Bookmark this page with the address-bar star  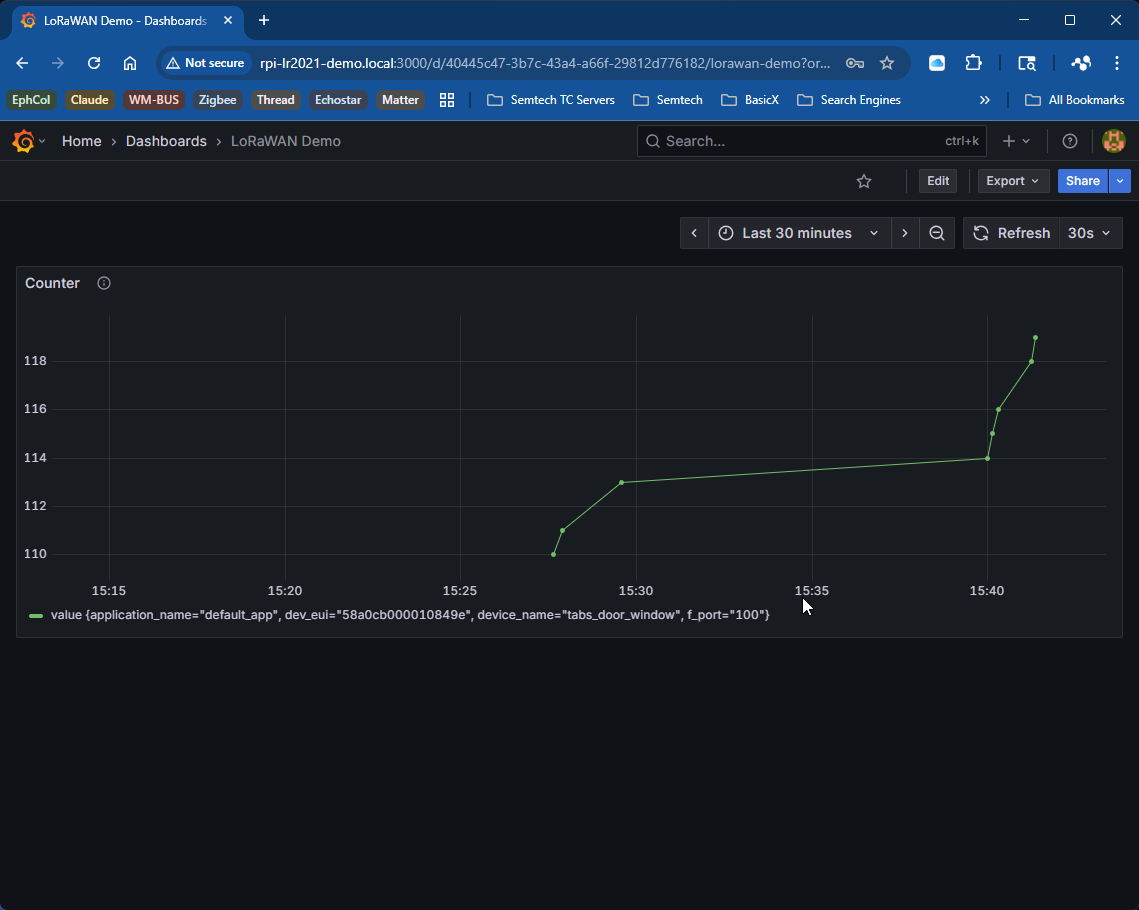click(887, 63)
